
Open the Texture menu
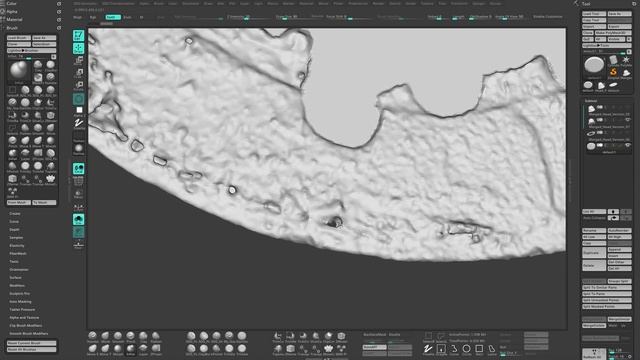pos(427,3)
